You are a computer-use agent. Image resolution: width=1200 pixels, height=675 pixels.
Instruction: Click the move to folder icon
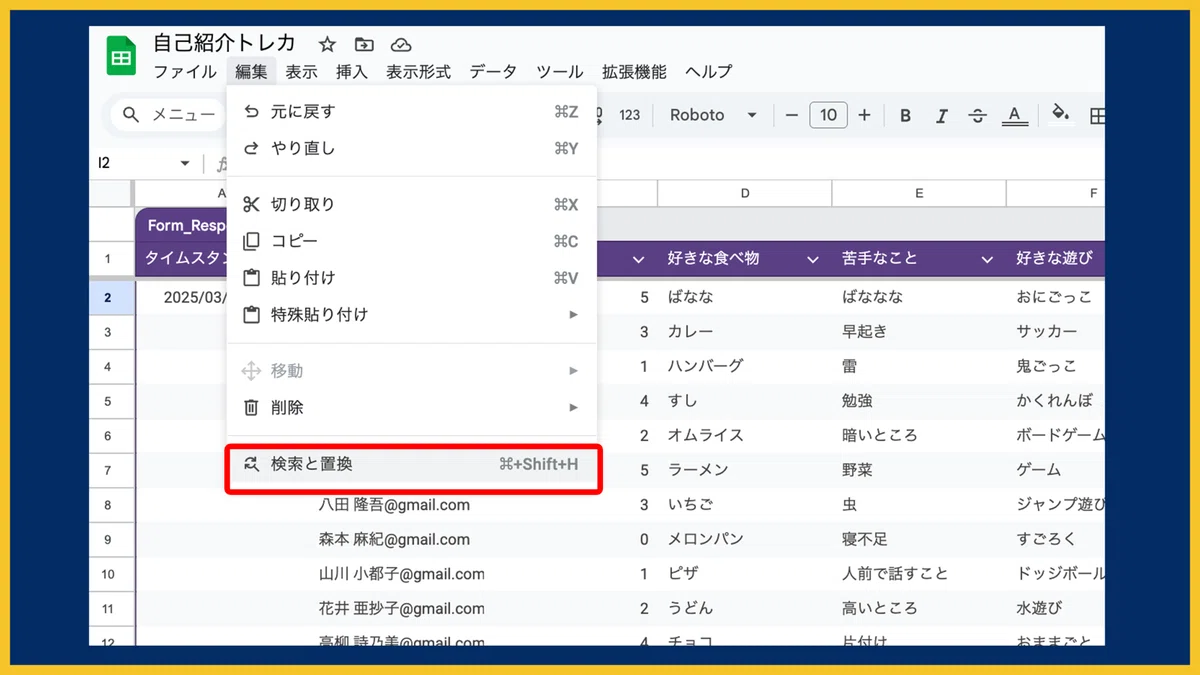(x=364, y=44)
